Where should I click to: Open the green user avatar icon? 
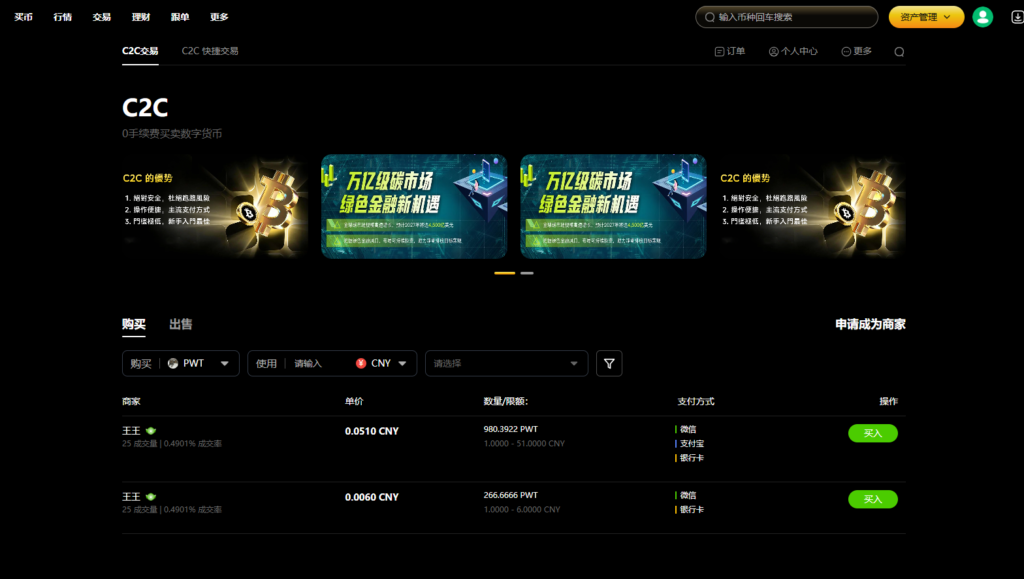point(982,16)
